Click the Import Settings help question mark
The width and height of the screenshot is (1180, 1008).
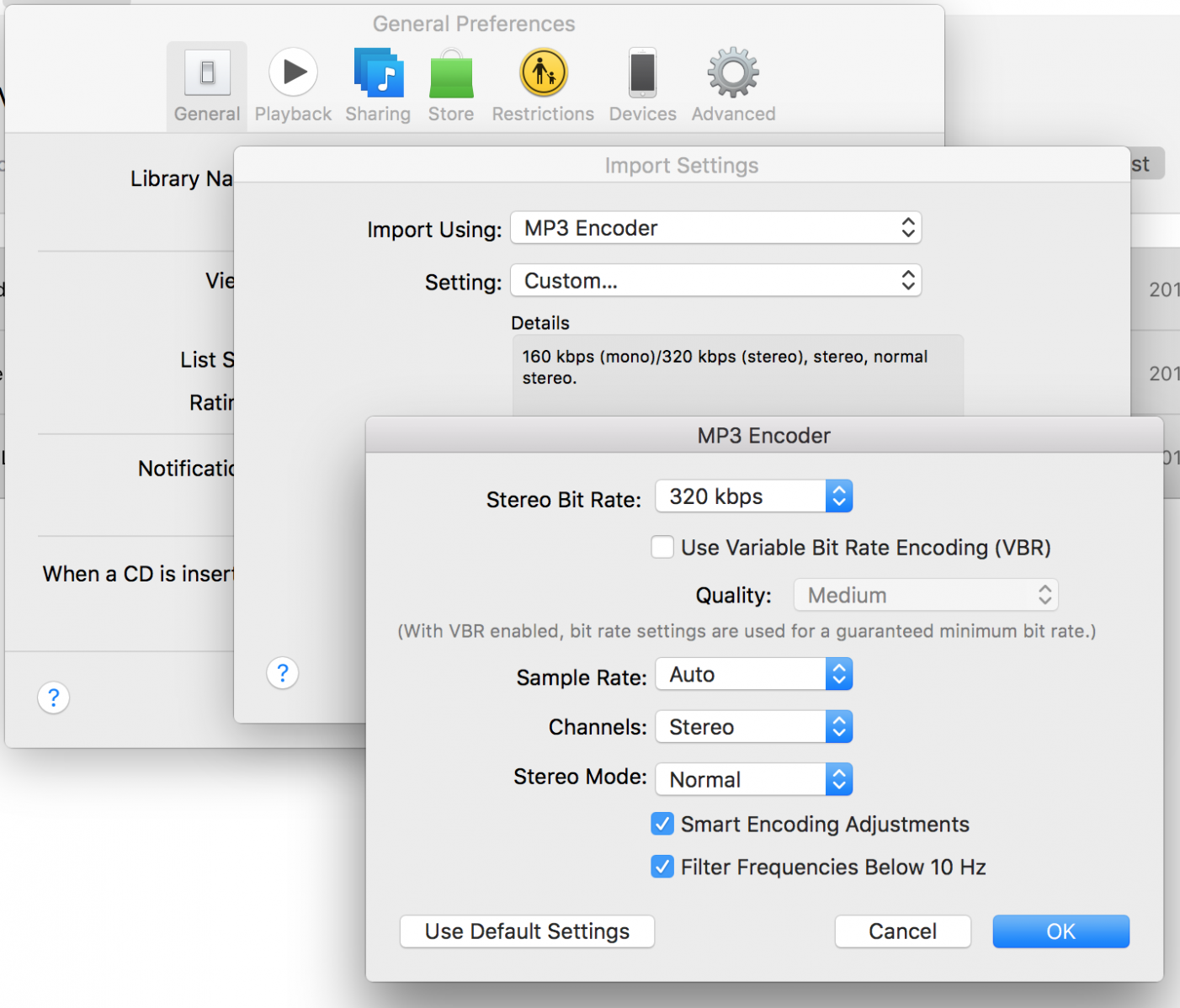tap(283, 673)
